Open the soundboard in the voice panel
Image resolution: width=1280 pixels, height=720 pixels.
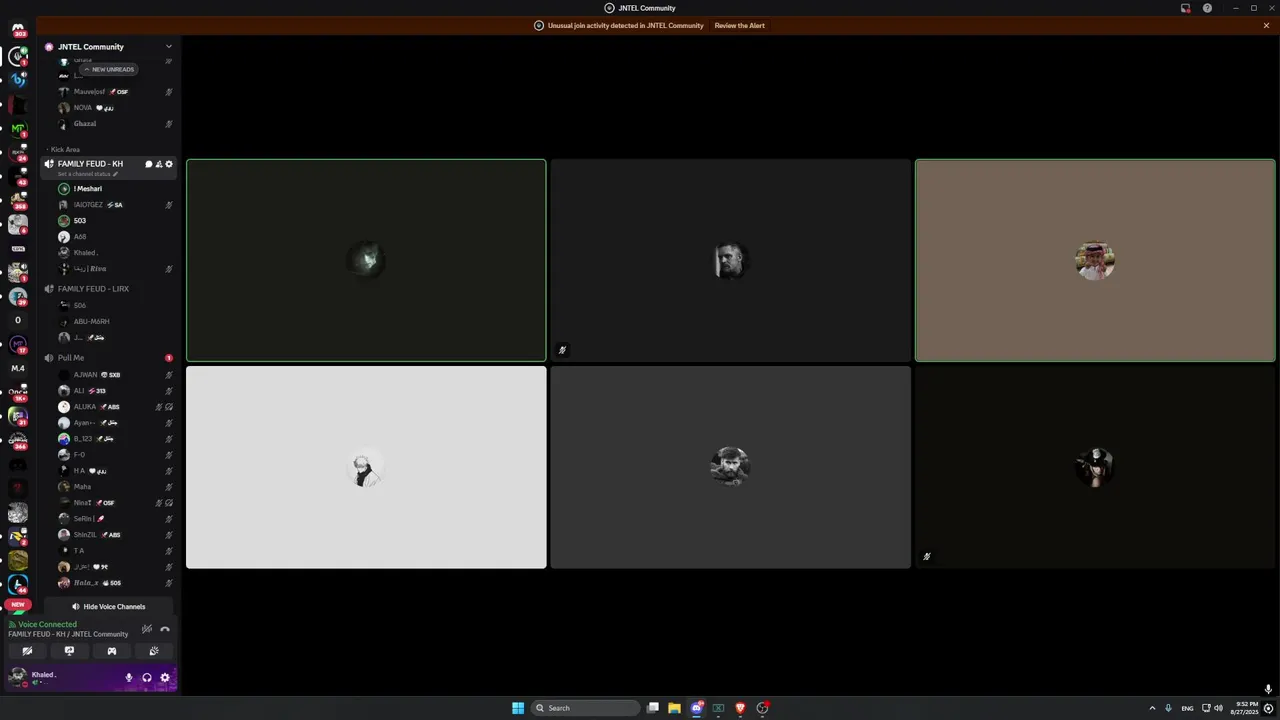pyautogui.click(x=153, y=651)
